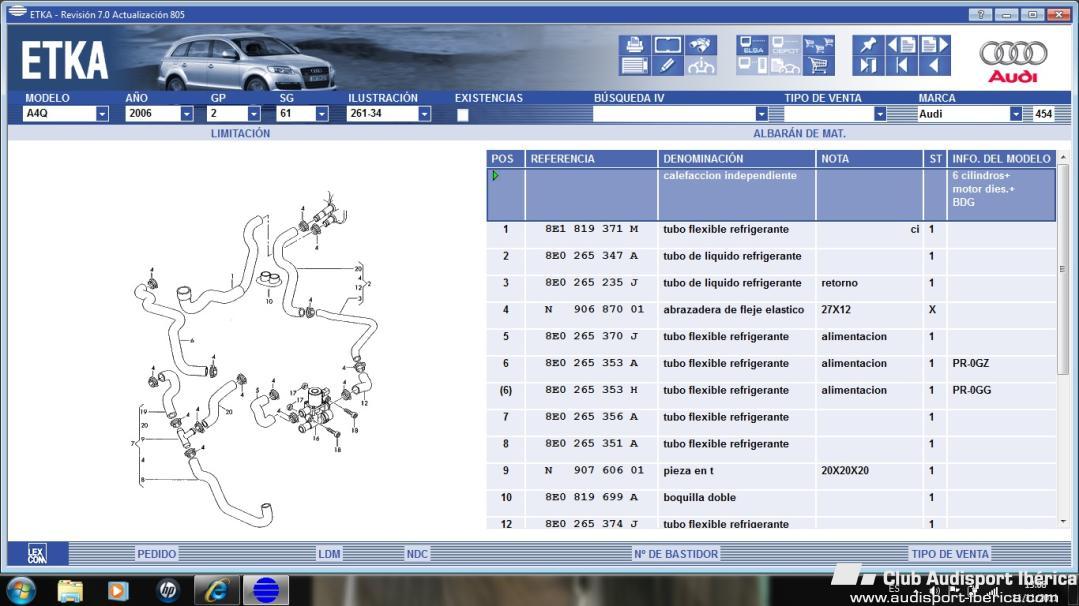Select the 'calefaccion independiente' header row
This screenshot has height=606, width=1079.
click(771, 195)
